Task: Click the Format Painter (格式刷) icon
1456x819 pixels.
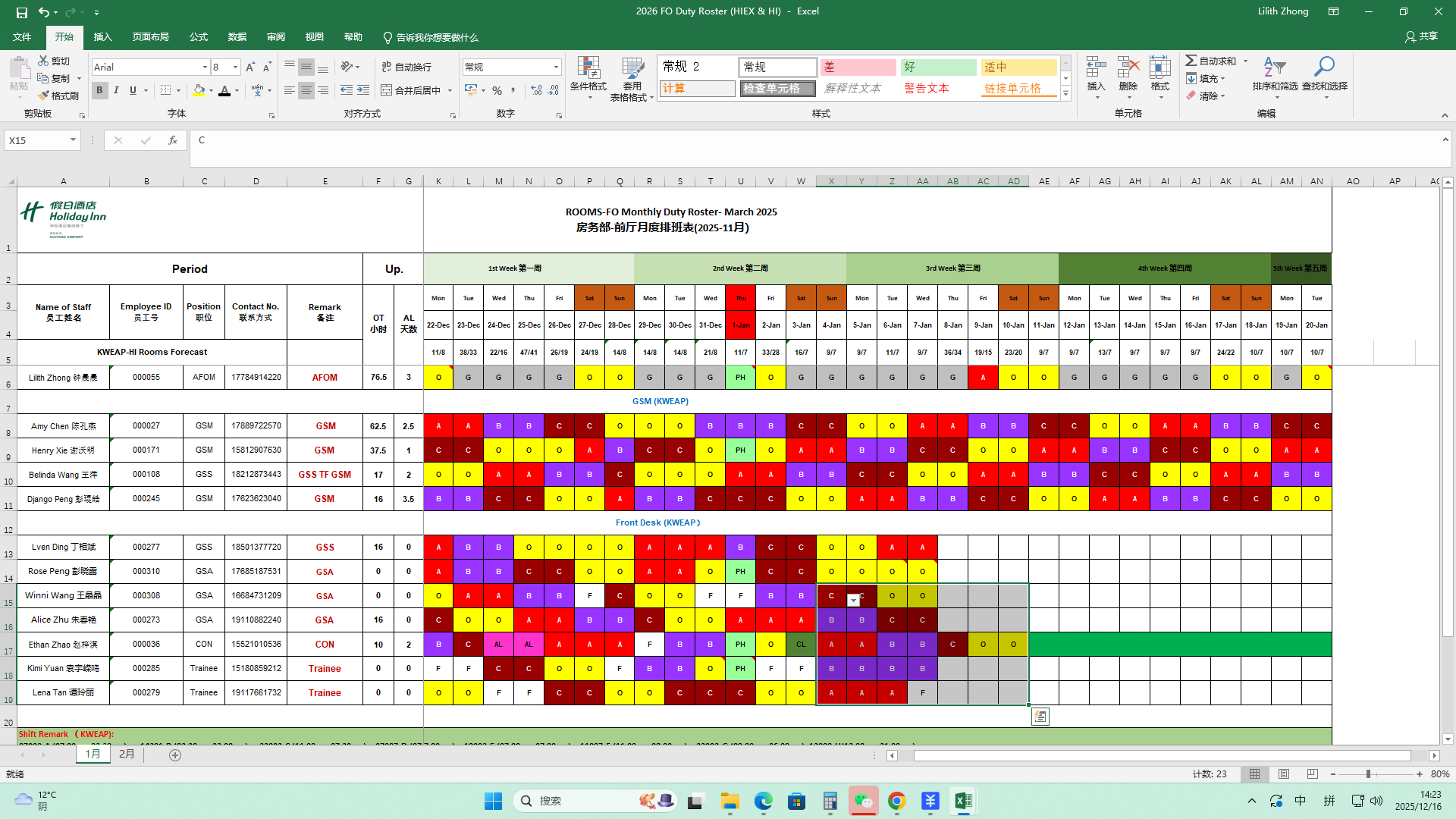Action: click(44, 96)
